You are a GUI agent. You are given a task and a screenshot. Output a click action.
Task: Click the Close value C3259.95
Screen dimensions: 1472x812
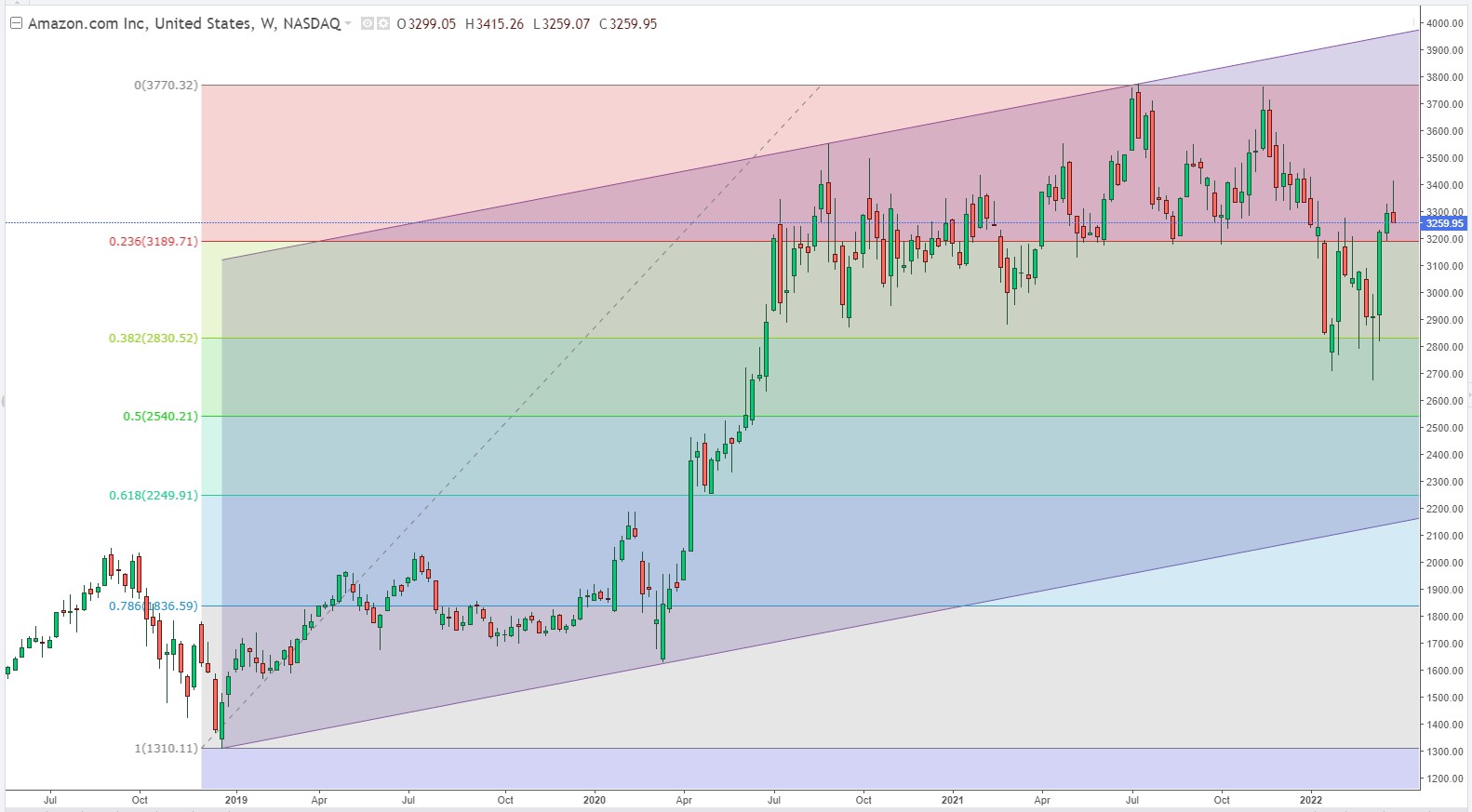coord(628,24)
